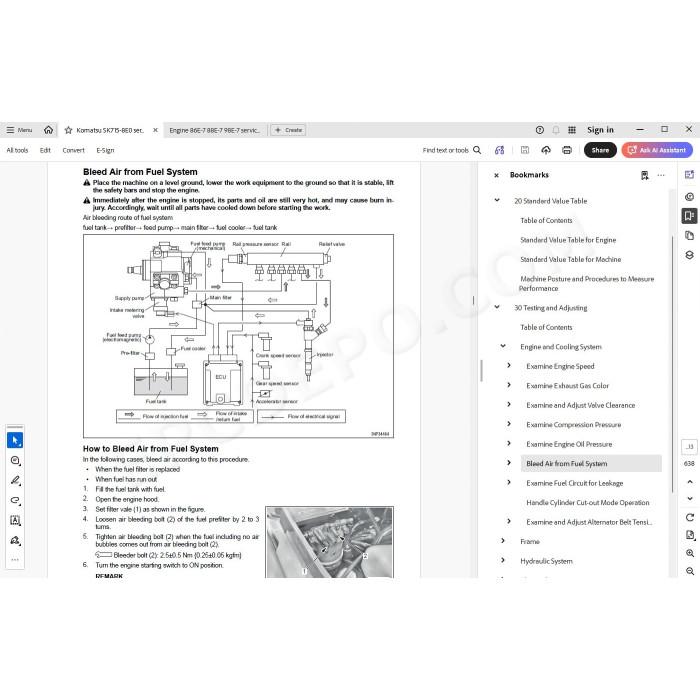The image size is (700, 700).
Task: Open Machine Posture and Procedures bookmark
Action: click(586, 283)
